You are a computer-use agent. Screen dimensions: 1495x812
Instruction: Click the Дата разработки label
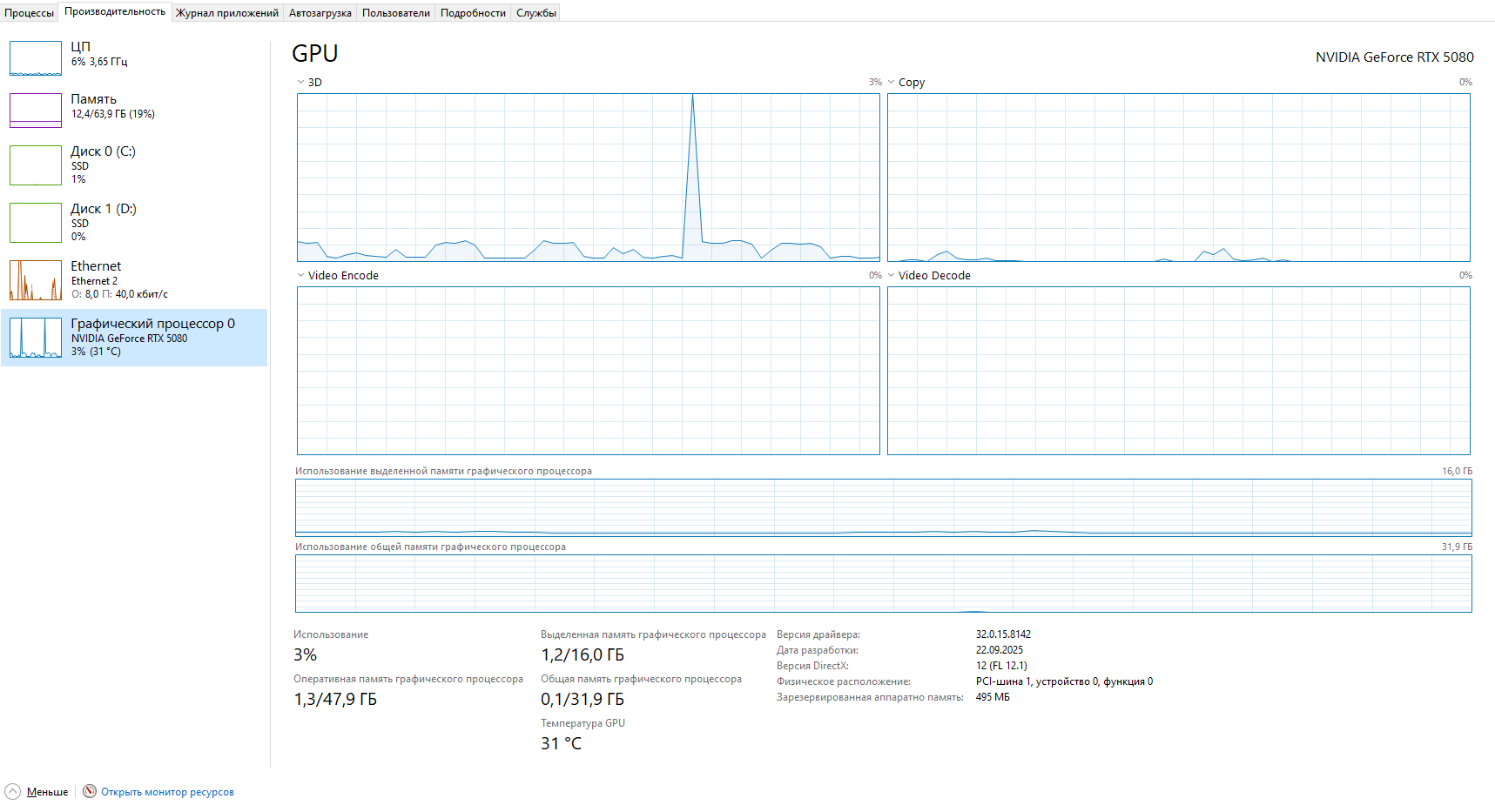(x=818, y=650)
